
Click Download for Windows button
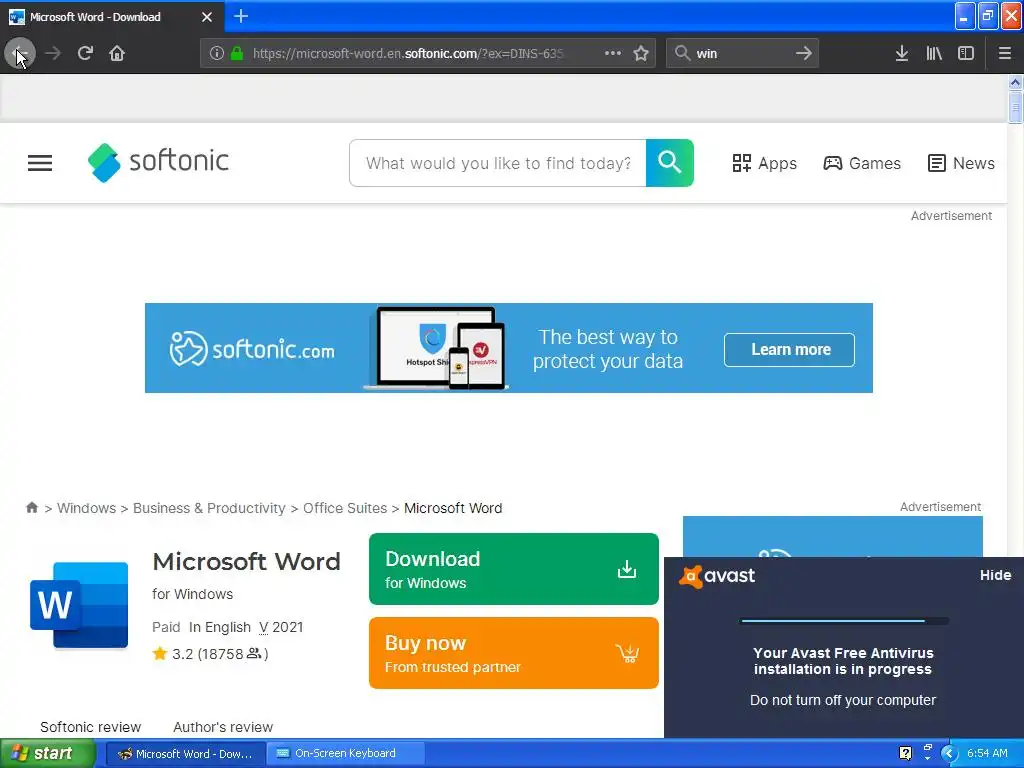tap(513, 569)
